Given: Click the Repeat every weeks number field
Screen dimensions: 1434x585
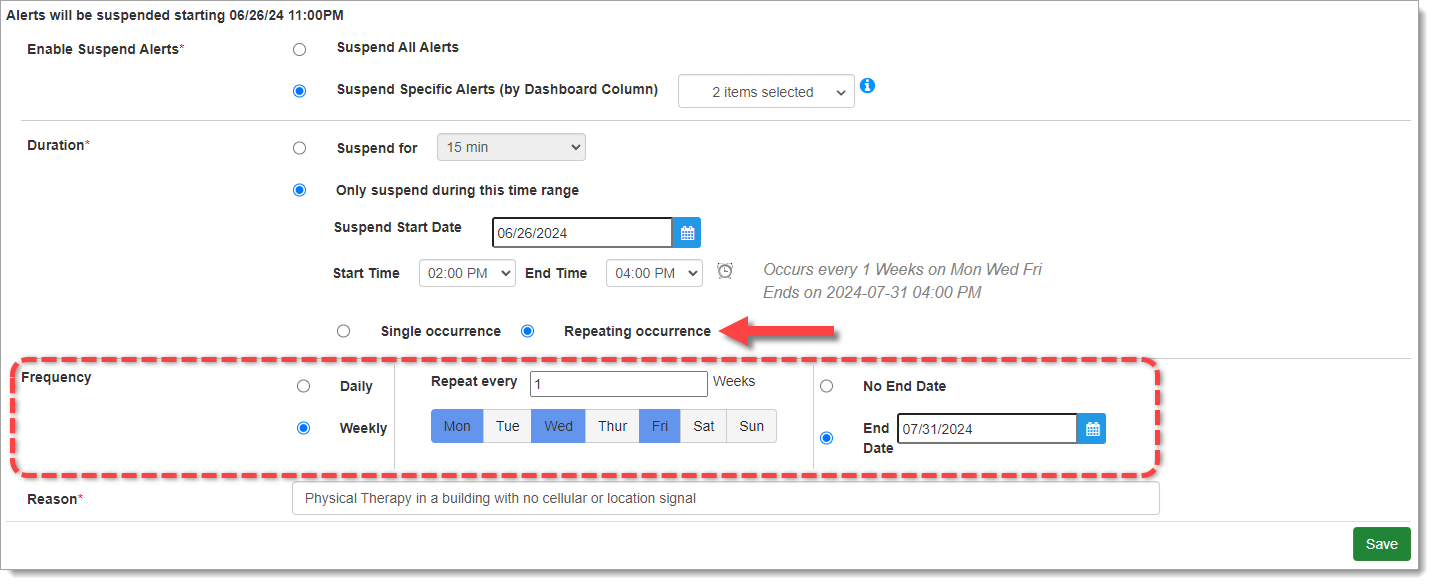Looking at the screenshot, I should [x=618, y=384].
